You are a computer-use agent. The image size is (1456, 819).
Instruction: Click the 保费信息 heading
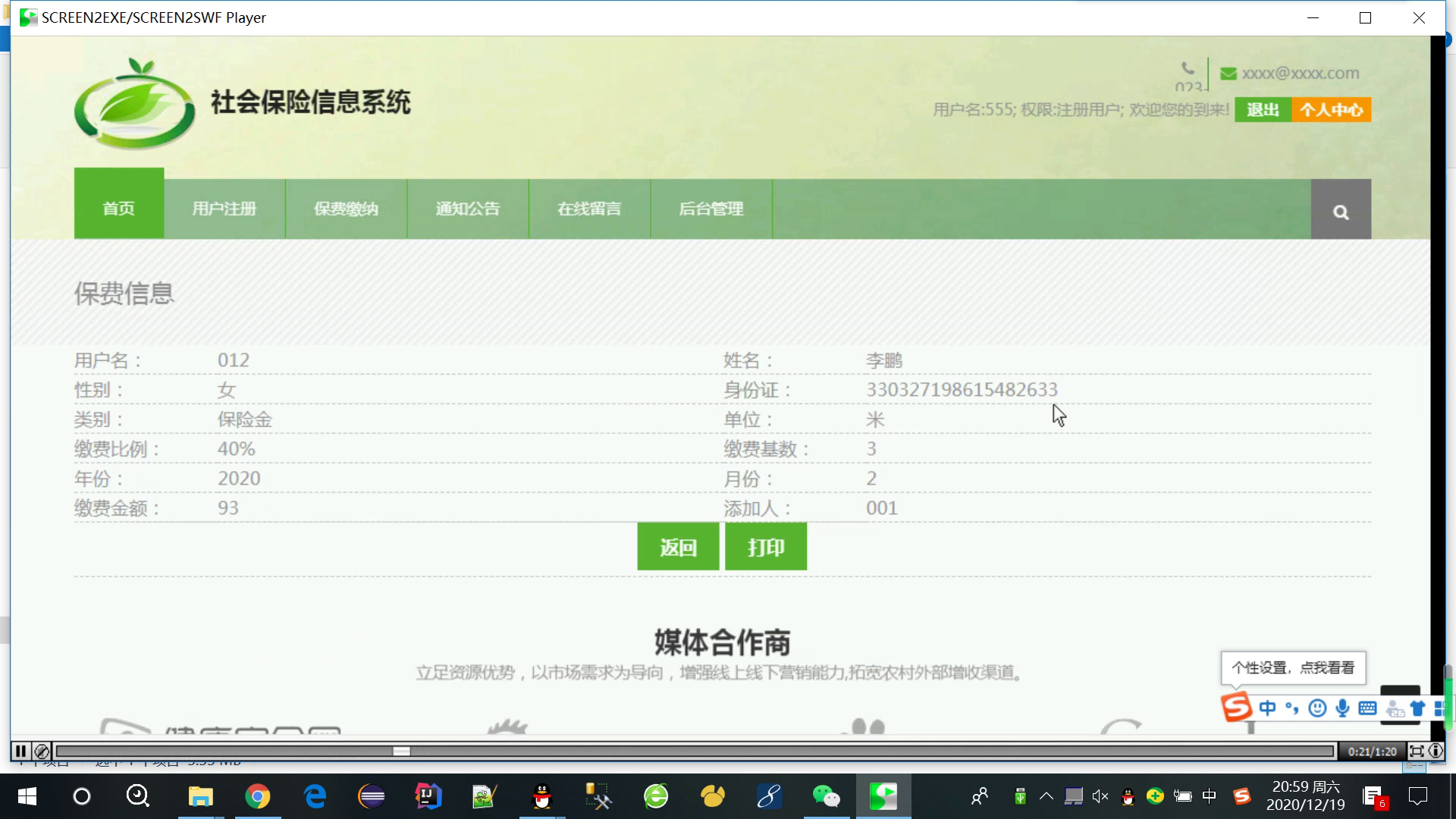(x=124, y=293)
